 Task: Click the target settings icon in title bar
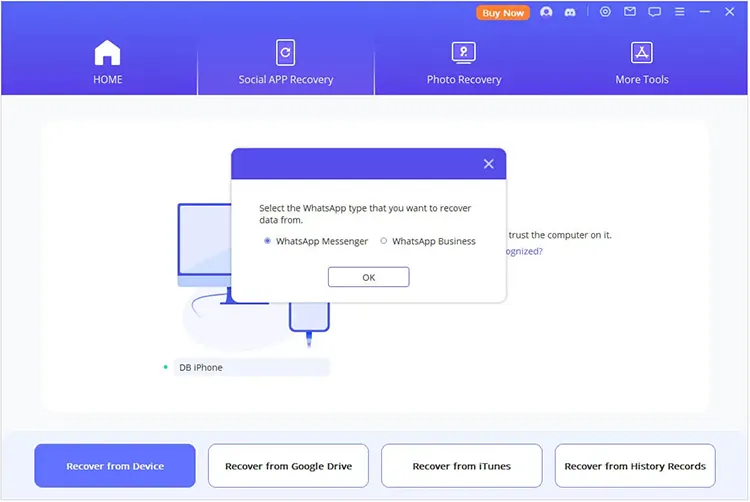605,12
